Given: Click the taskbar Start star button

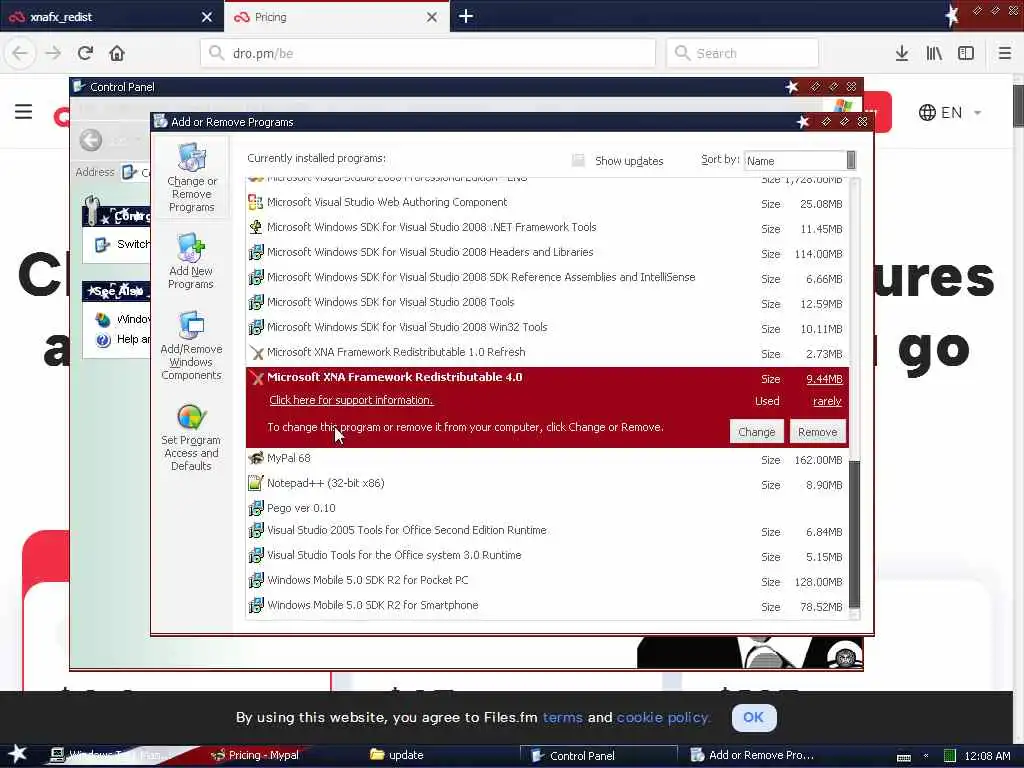Looking at the screenshot, I should point(17,754).
